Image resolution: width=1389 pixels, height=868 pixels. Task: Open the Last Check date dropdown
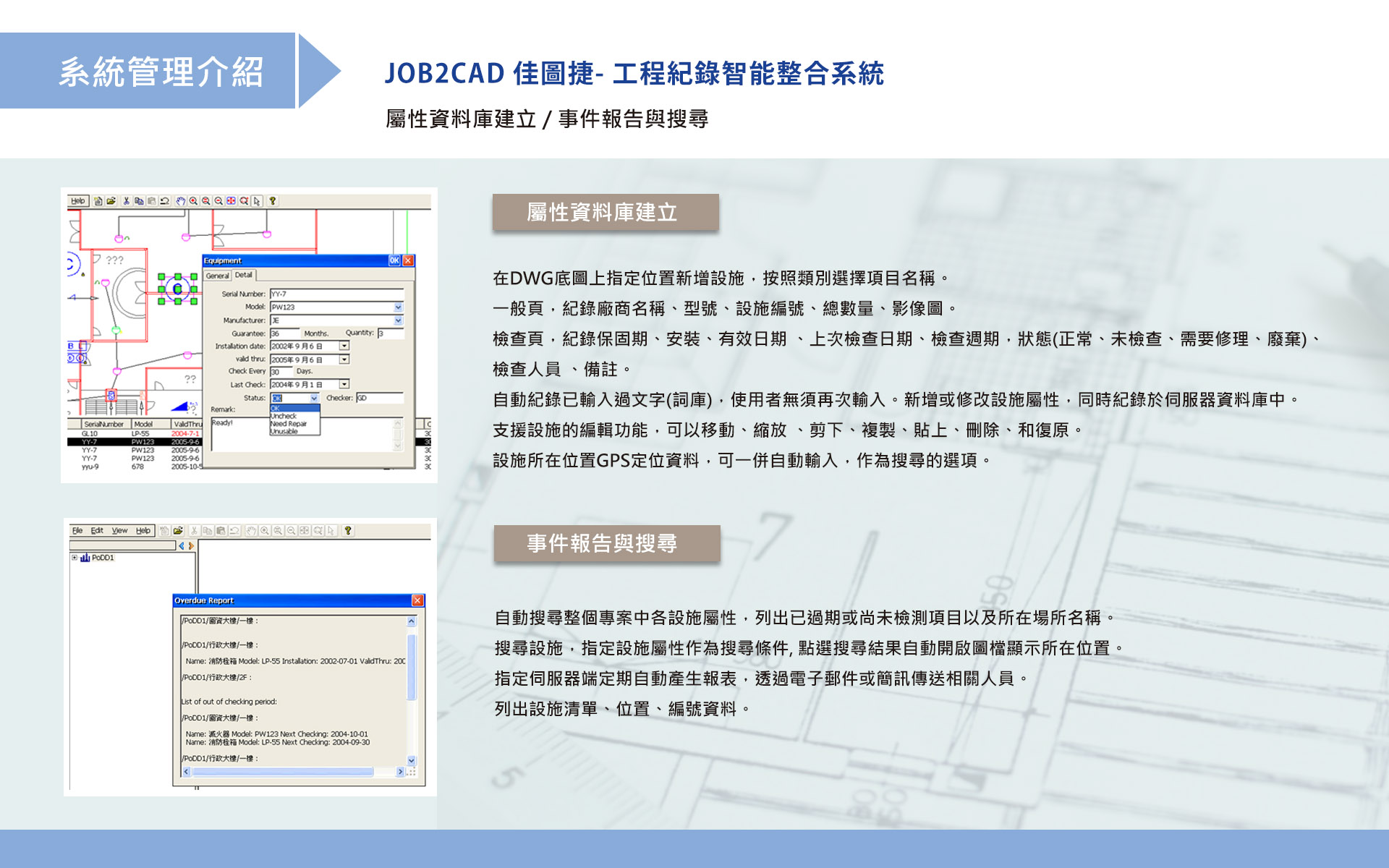[344, 384]
